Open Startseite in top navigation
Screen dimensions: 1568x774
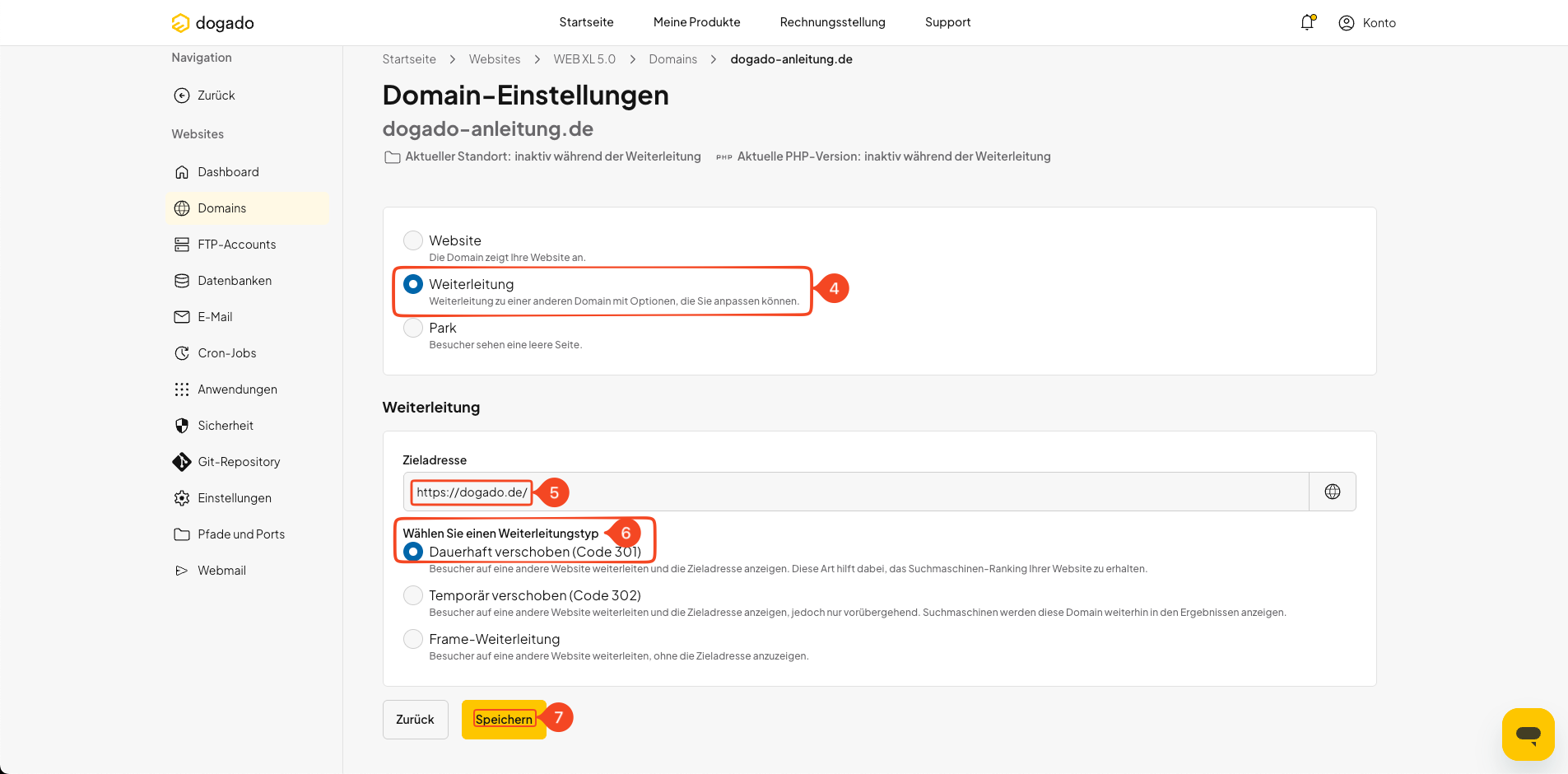point(586,22)
